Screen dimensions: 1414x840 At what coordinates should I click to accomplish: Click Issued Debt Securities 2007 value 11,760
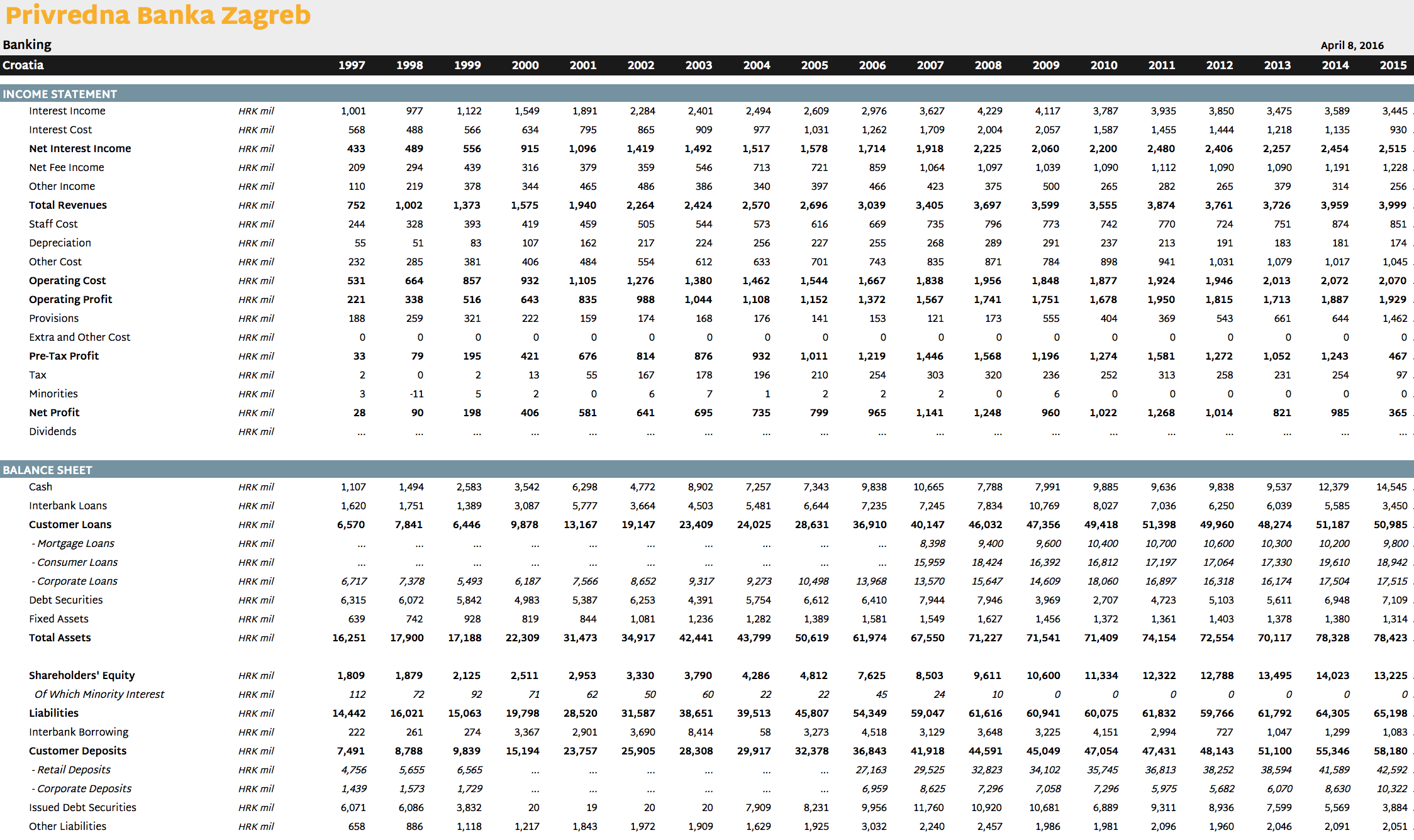click(929, 807)
